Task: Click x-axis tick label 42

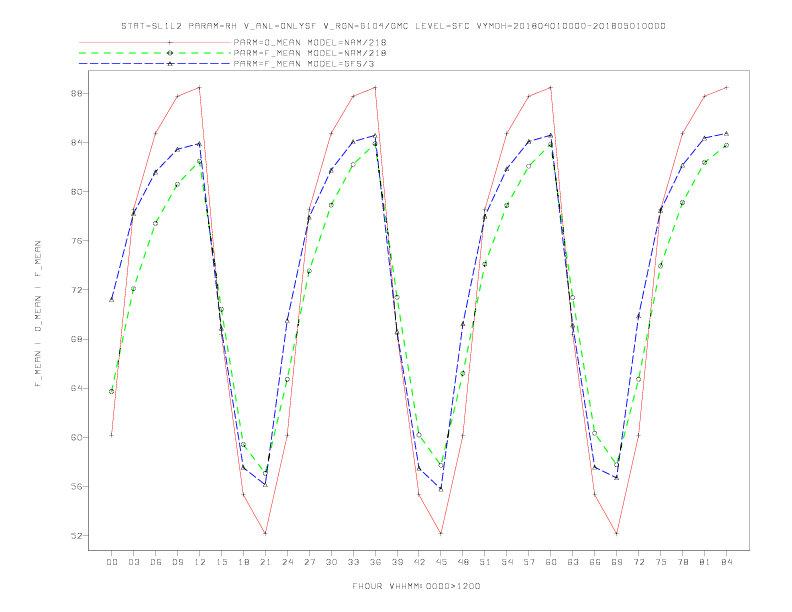Action: click(x=419, y=562)
